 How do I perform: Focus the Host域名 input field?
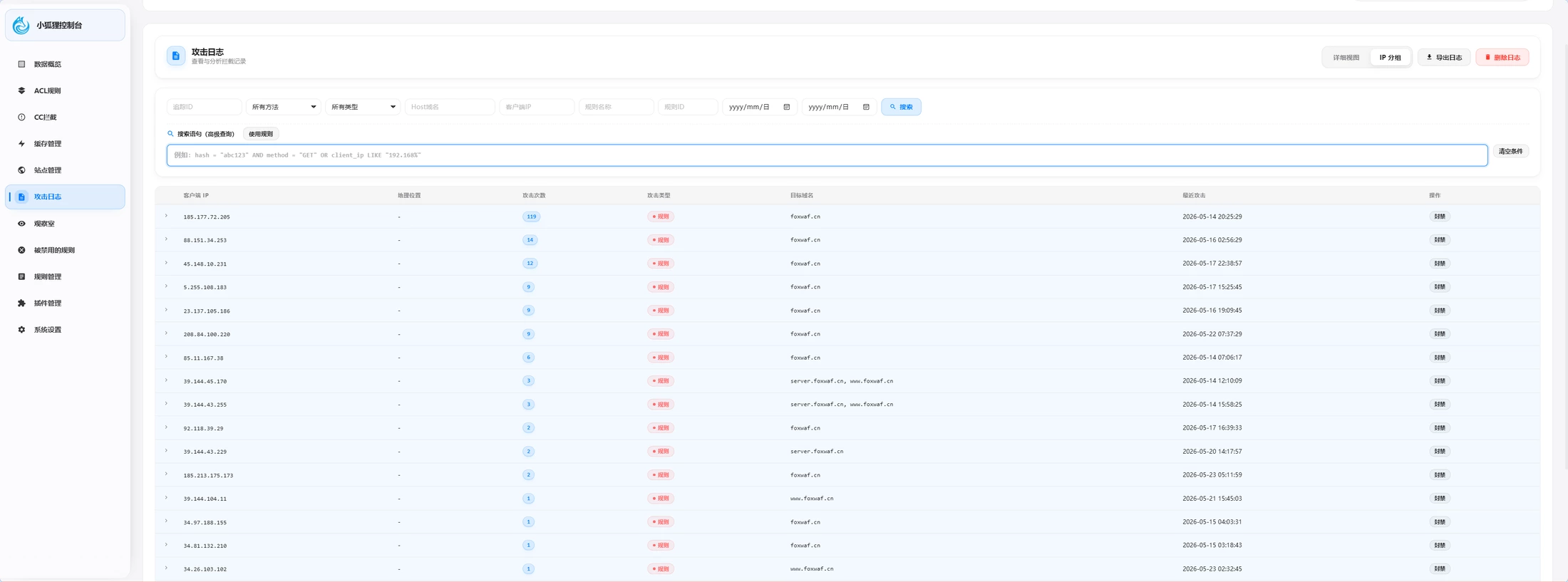[x=450, y=107]
